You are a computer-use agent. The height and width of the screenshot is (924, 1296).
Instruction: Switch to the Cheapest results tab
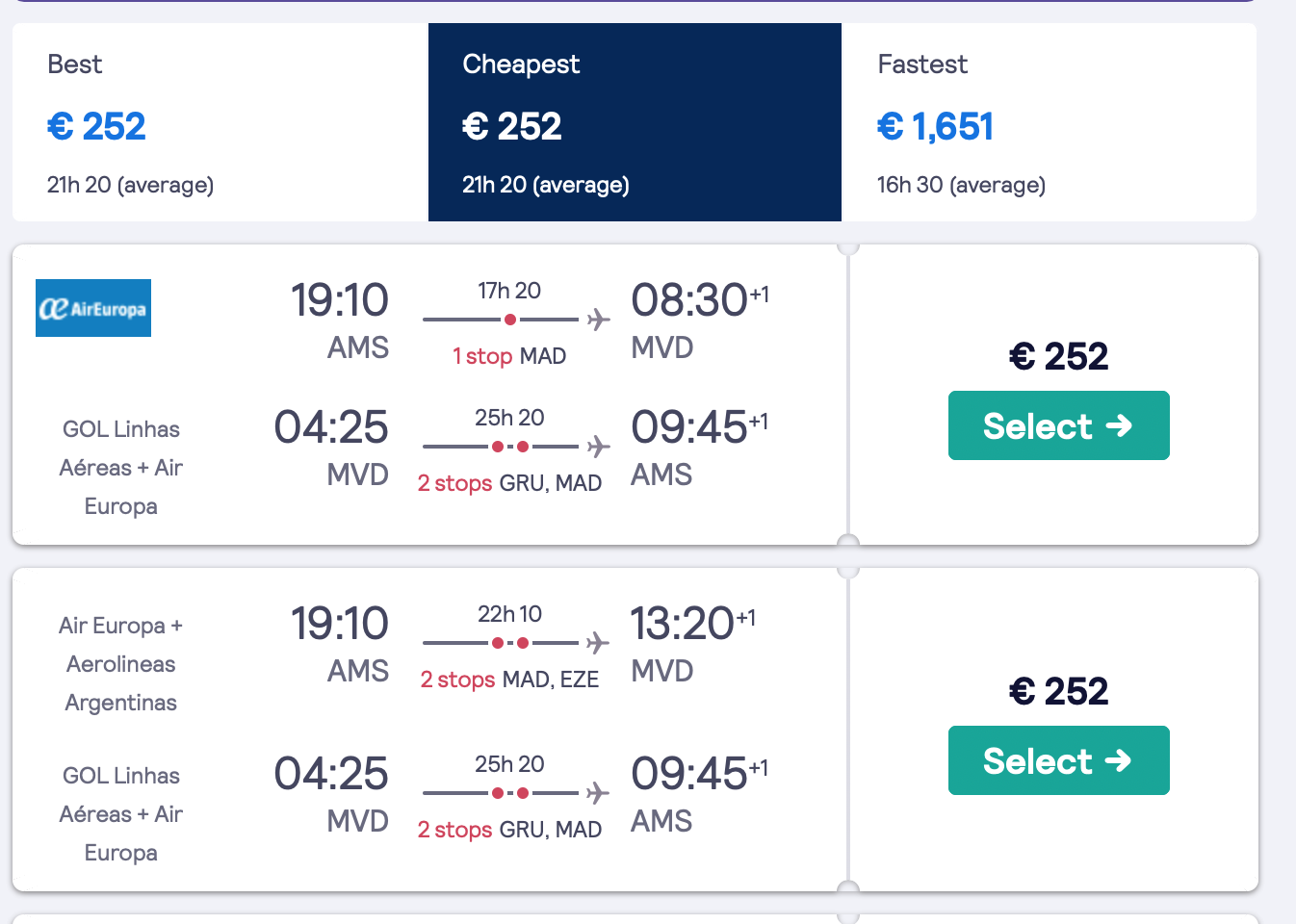635,122
